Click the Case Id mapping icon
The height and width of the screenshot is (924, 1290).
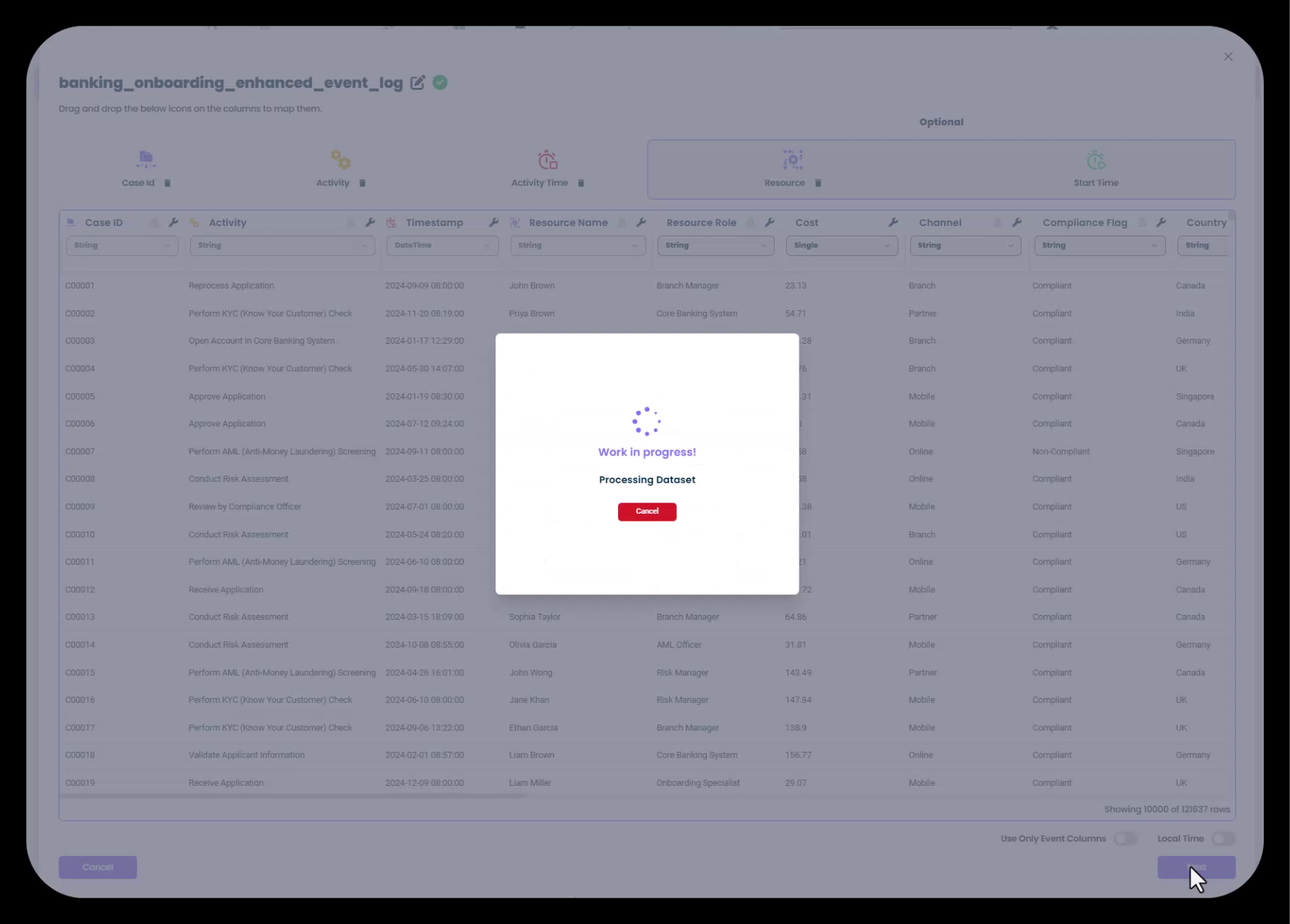click(146, 159)
